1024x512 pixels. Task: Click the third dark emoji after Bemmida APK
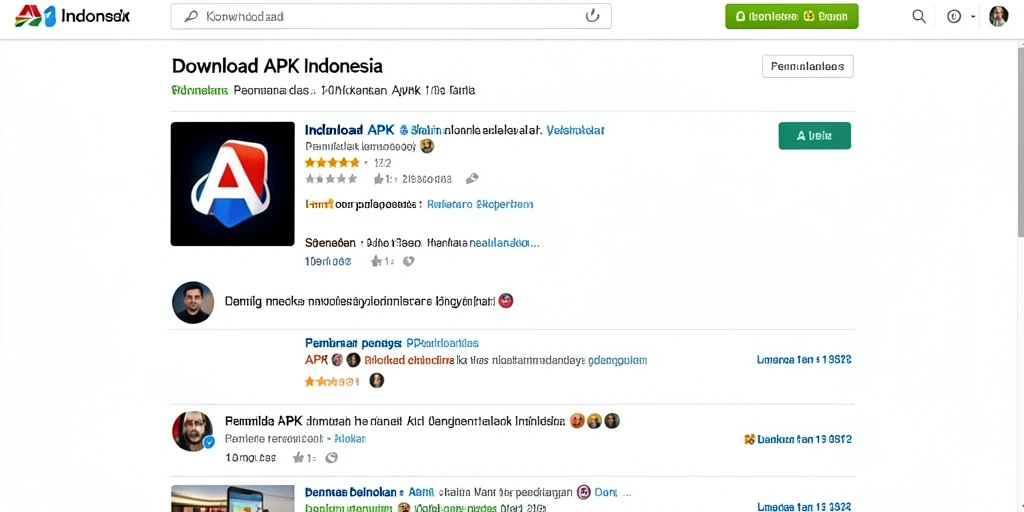[611, 421]
